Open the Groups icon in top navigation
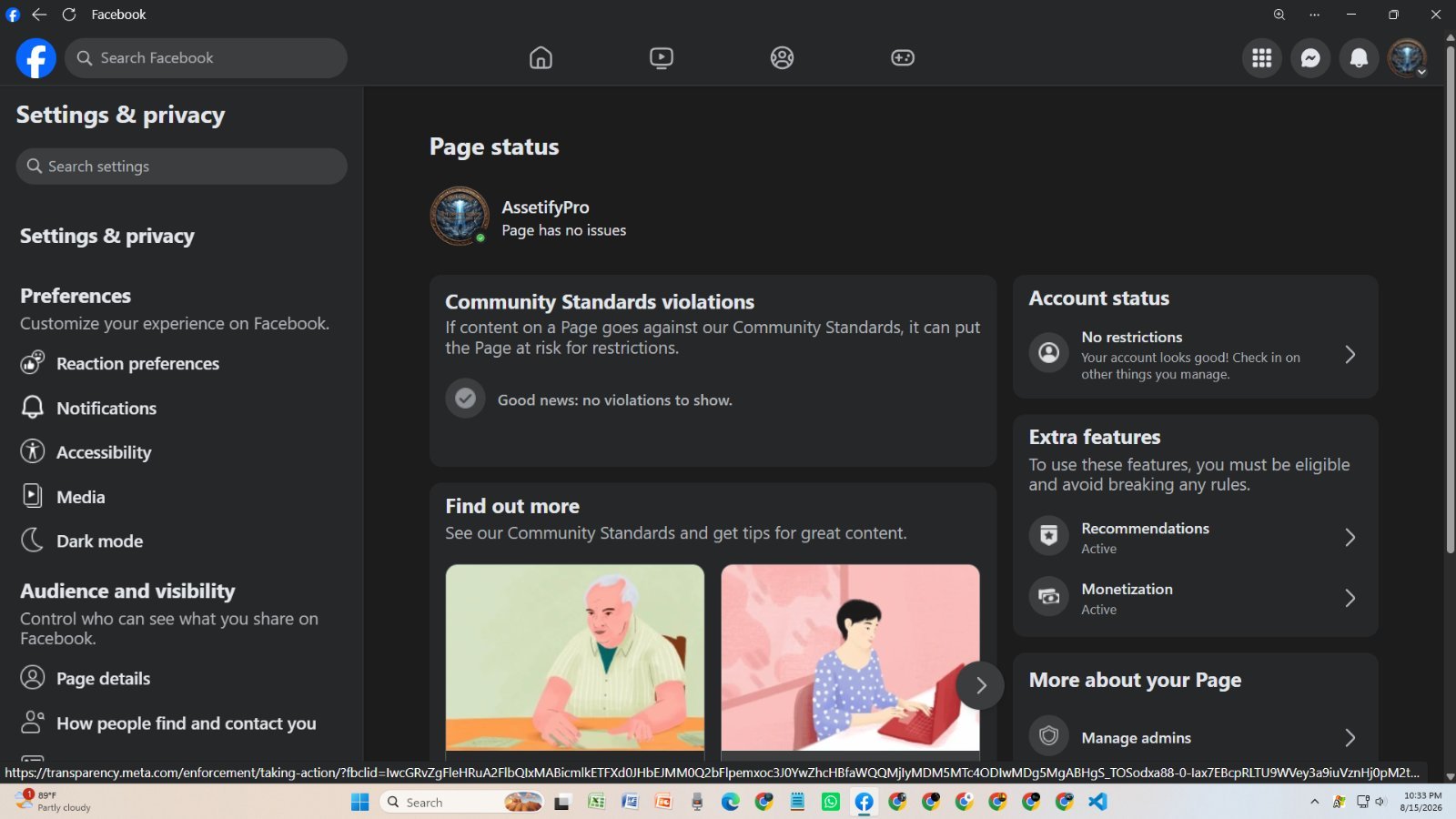This screenshot has height=819, width=1456. pos(782,58)
